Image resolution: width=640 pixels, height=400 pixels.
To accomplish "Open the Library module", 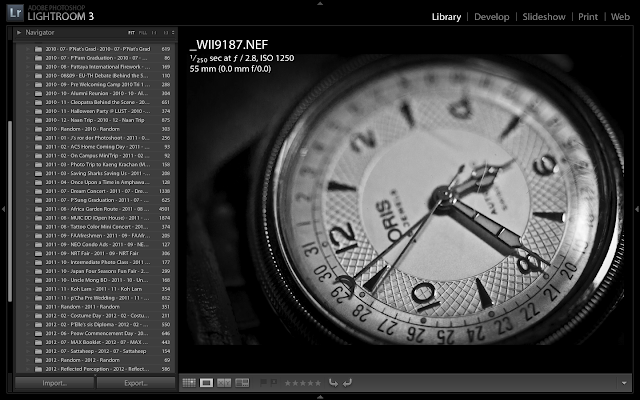I will click(446, 17).
